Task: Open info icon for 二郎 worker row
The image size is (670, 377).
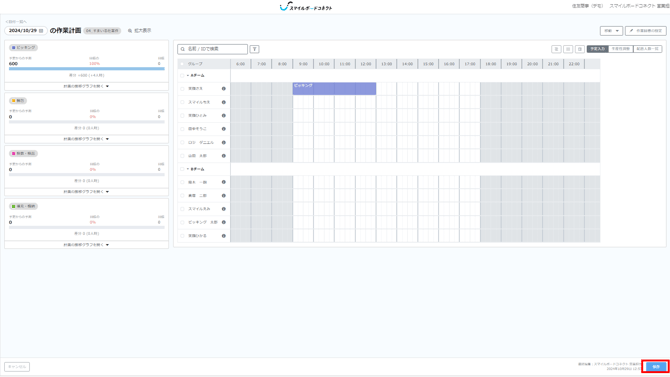Action: coord(223,195)
